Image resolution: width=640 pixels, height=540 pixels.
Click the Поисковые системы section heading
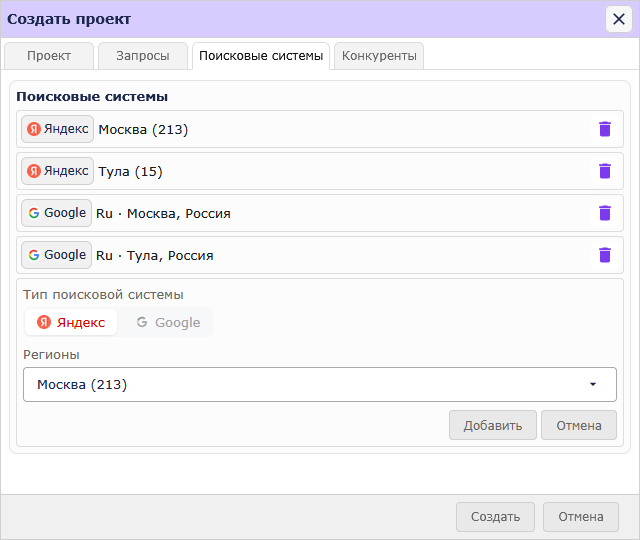[x=92, y=97]
